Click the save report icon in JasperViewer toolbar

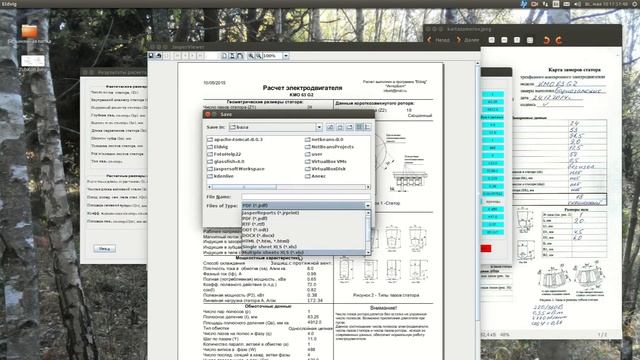pyautogui.click(x=151, y=56)
